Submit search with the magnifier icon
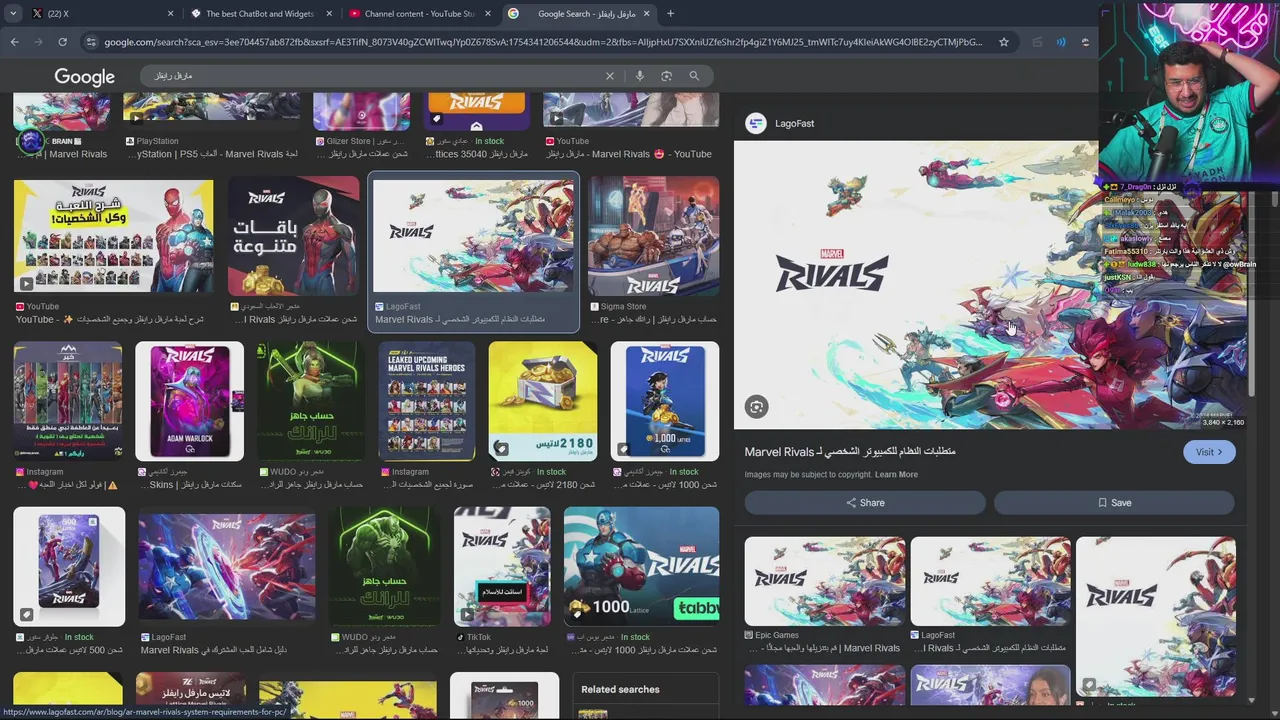Image resolution: width=1280 pixels, height=720 pixels. coord(694,76)
